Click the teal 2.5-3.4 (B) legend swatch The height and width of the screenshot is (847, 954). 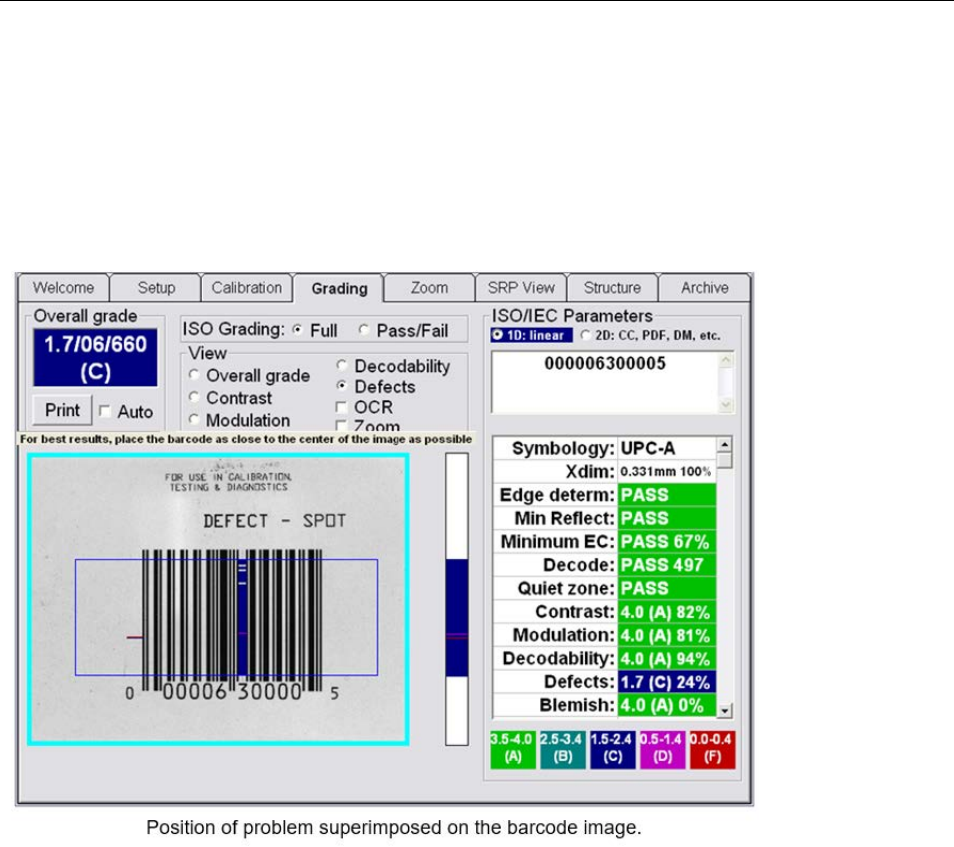point(563,750)
